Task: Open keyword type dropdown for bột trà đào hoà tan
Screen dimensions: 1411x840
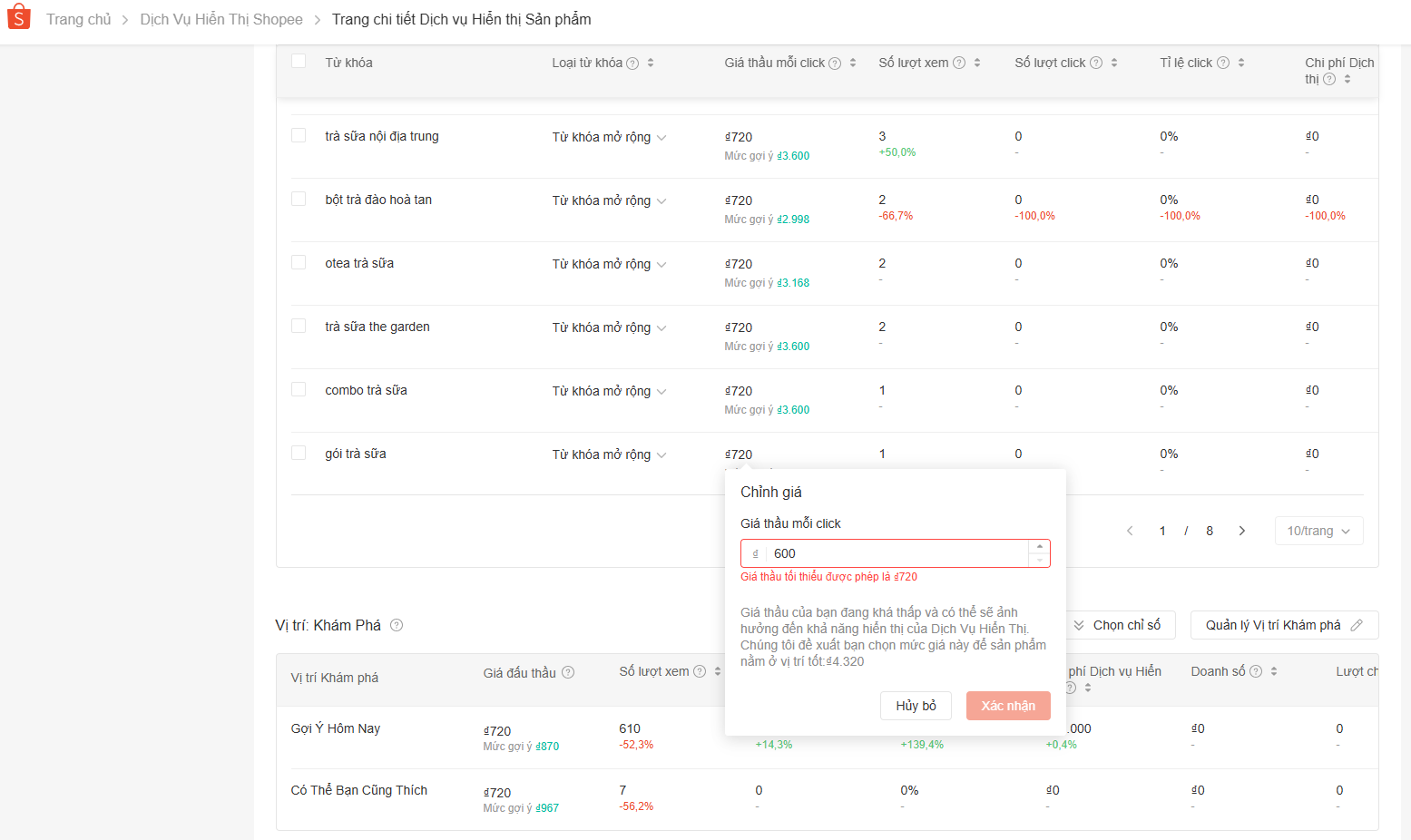Action: click(x=609, y=200)
